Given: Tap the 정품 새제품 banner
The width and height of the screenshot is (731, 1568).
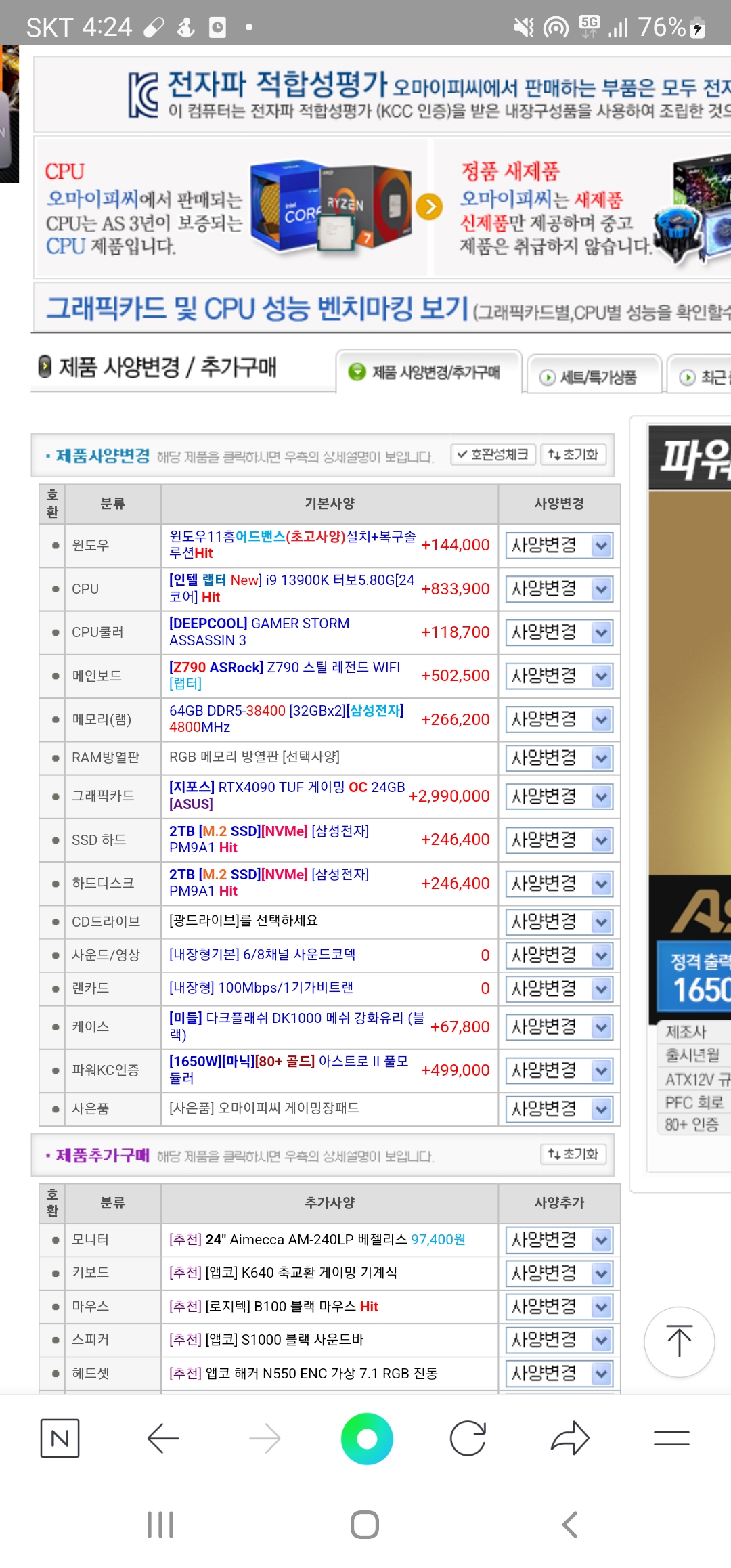Looking at the screenshot, I should 582,207.
